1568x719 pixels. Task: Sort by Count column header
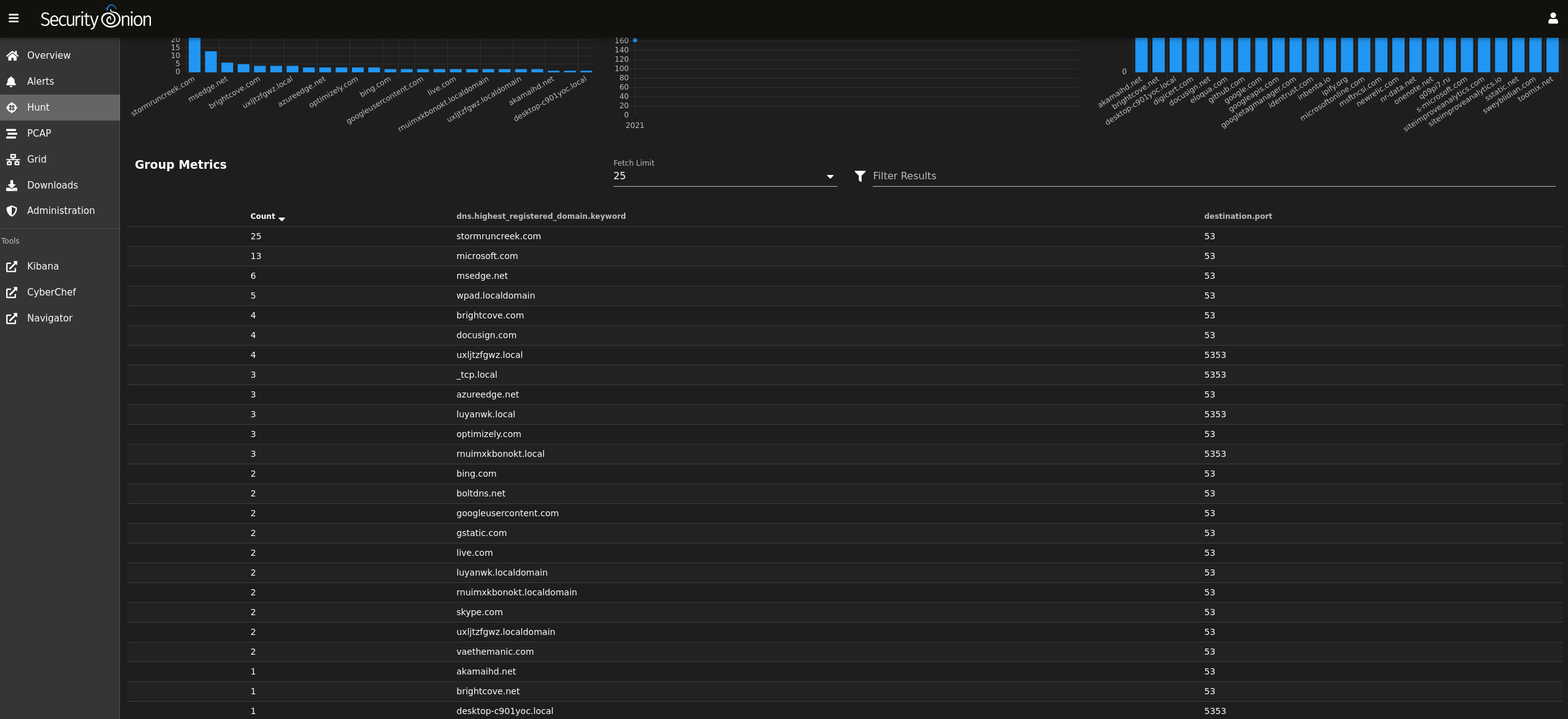[x=263, y=216]
